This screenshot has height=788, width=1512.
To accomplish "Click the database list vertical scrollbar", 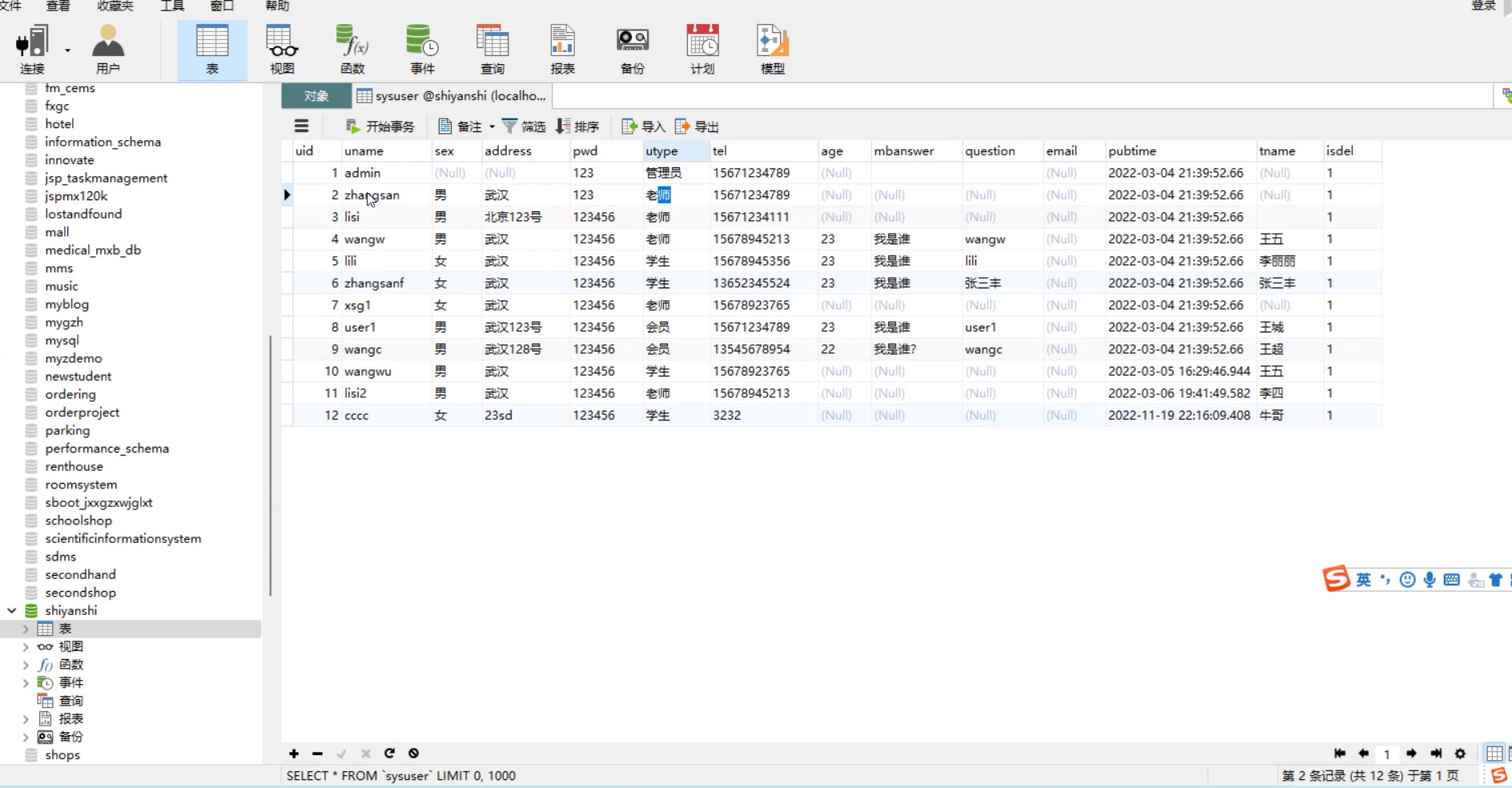I will tap(271, 464).
